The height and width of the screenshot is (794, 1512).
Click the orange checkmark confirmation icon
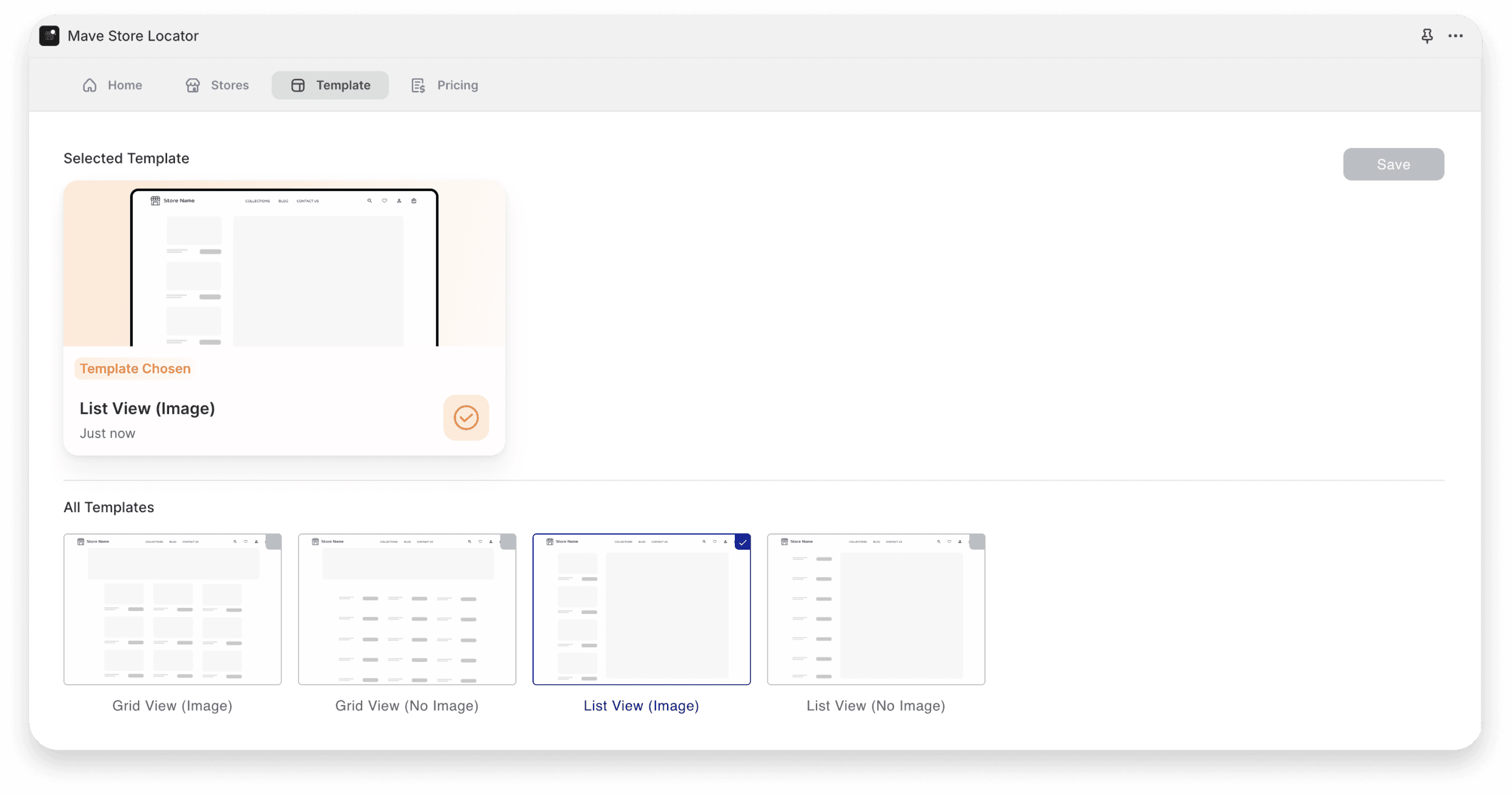click(466, 417)
